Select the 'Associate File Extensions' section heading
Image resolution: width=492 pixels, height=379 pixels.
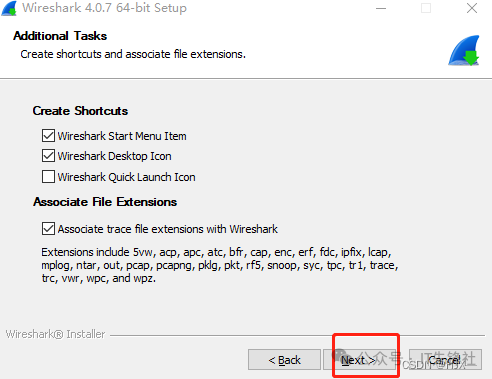[105, 202]
